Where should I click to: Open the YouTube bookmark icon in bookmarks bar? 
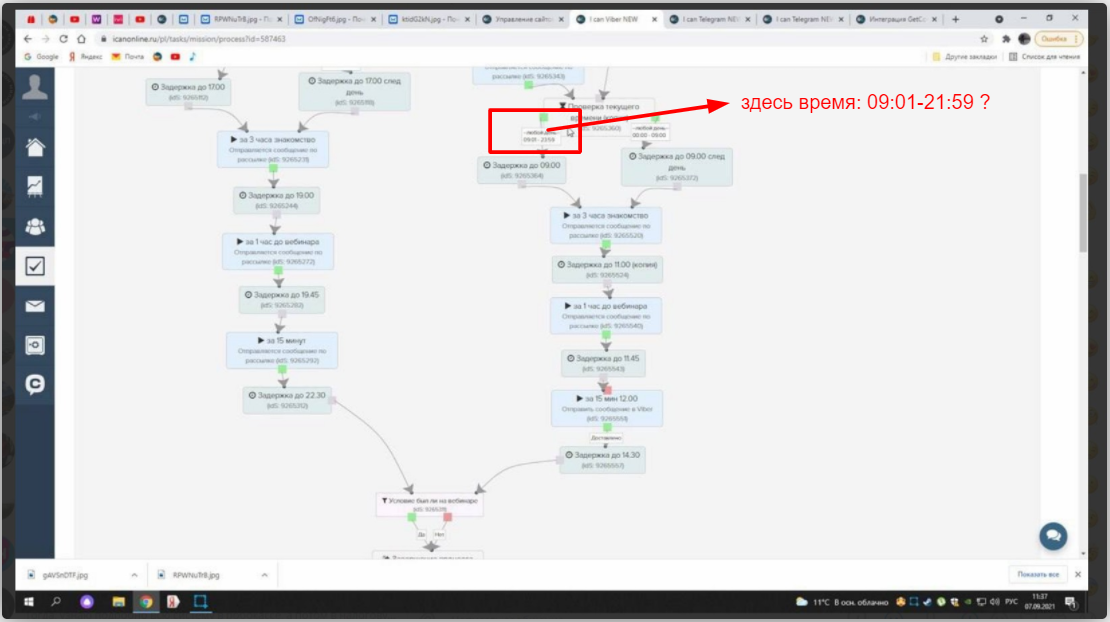[175, 57]
